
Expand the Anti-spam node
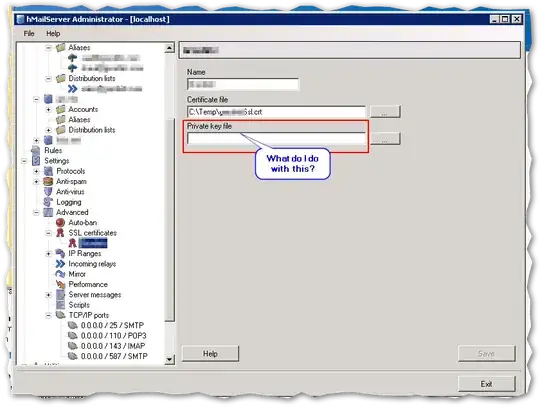tap(37, 181)
